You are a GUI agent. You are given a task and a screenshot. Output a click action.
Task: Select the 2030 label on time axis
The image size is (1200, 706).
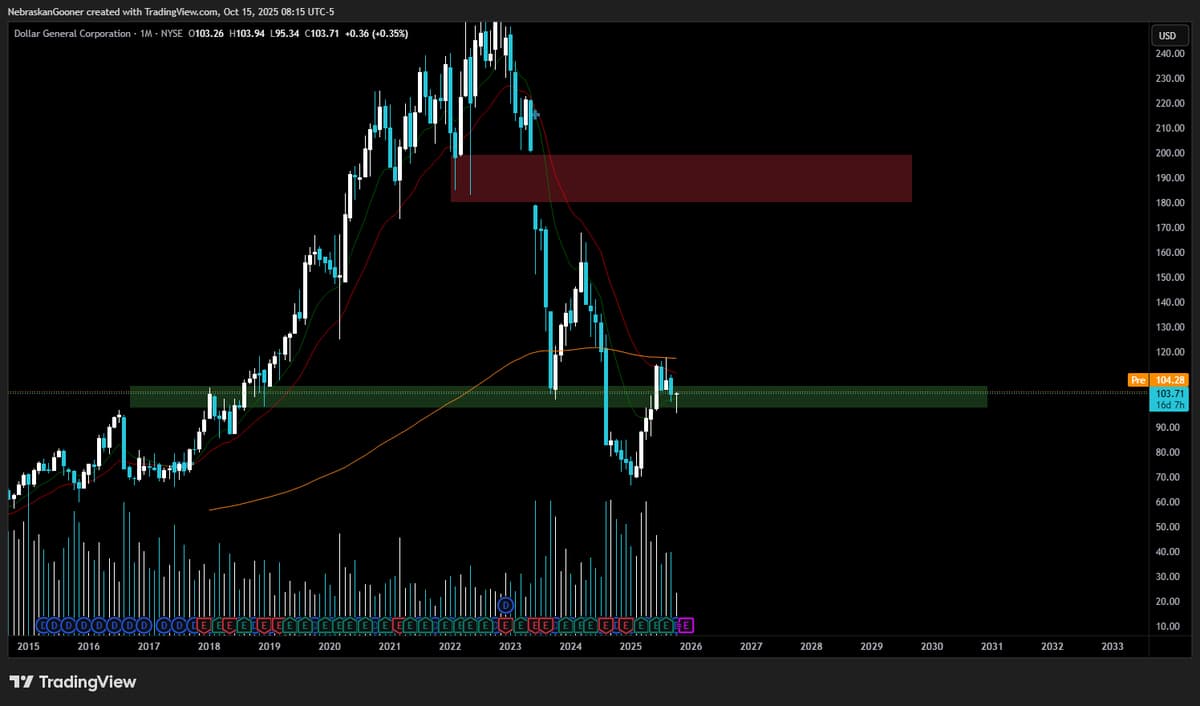tap(931, 647)
